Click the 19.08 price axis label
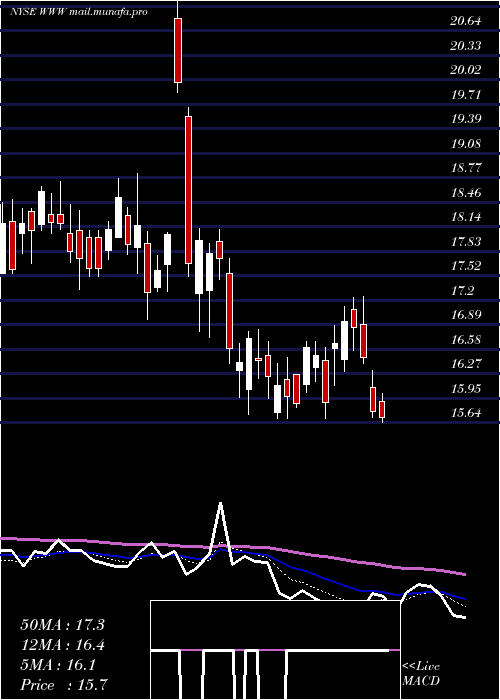 pyautogui.click(x=466, y=144)
